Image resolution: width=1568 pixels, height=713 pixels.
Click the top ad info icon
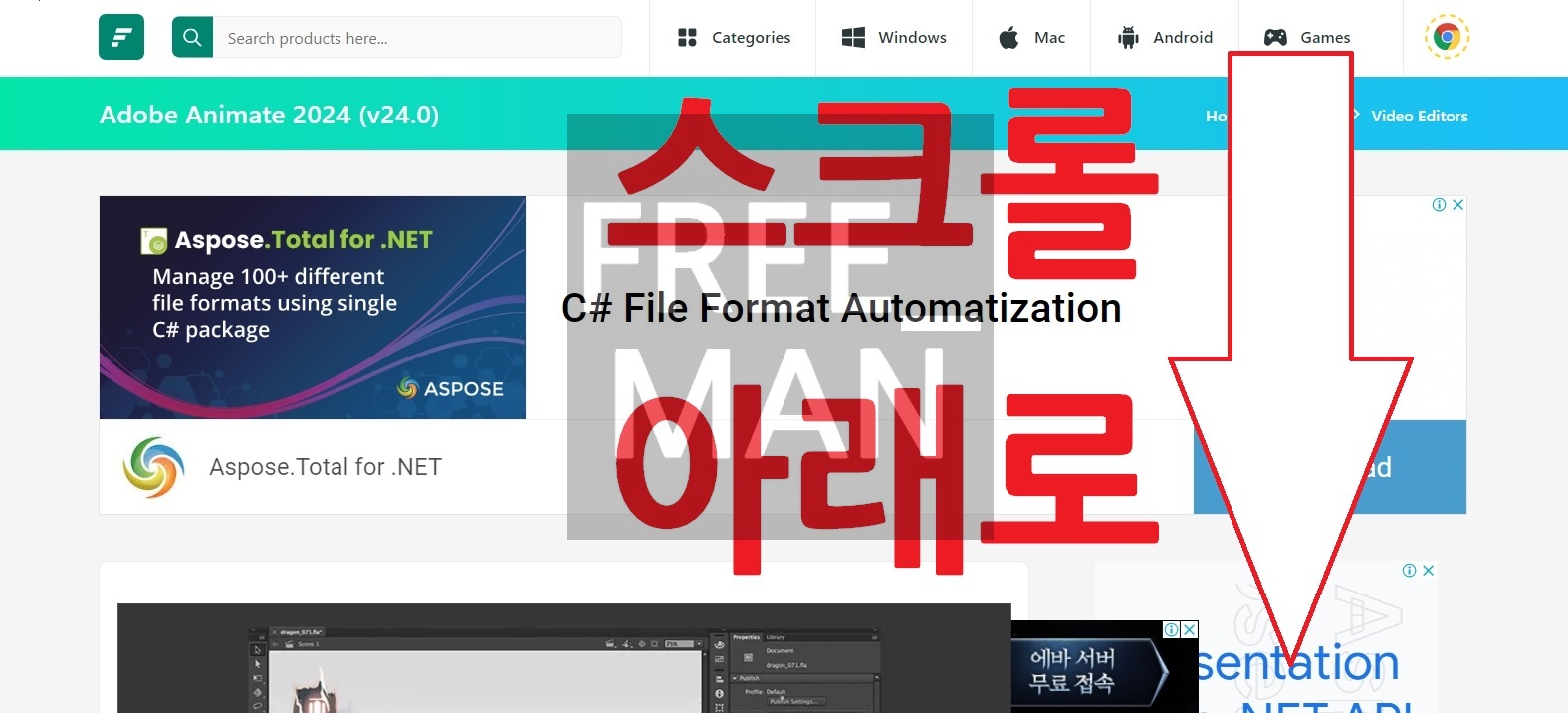pyautogui.click(x=1439, y=205)
